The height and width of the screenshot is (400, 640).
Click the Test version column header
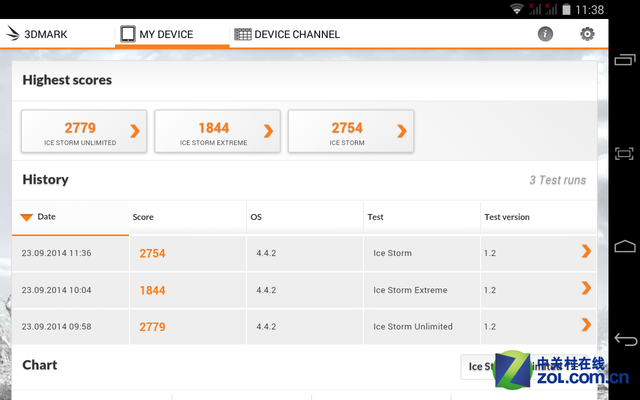[x=538, y=217]
